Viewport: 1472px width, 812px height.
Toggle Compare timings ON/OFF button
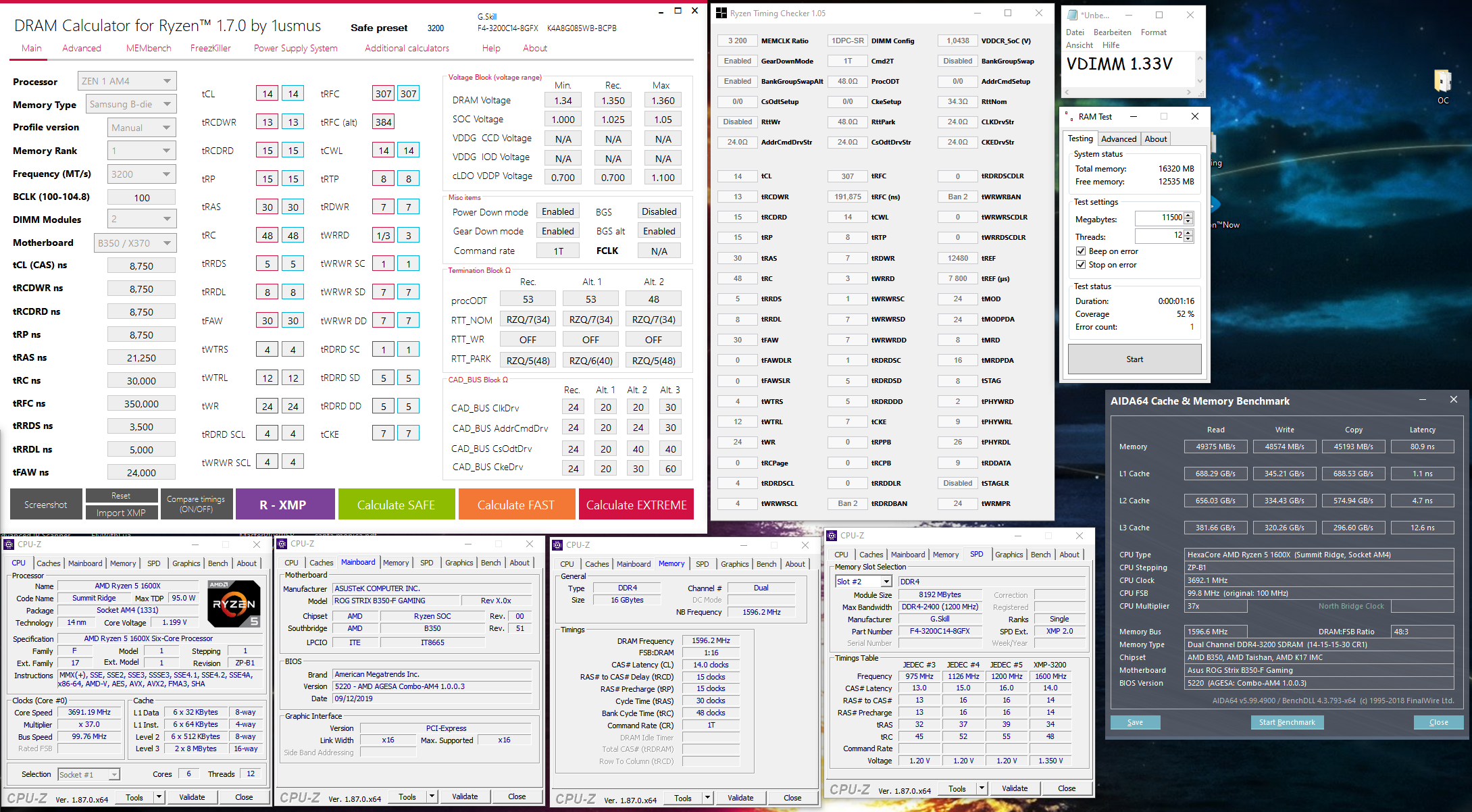pyautogui.click(x=196, y=504)
